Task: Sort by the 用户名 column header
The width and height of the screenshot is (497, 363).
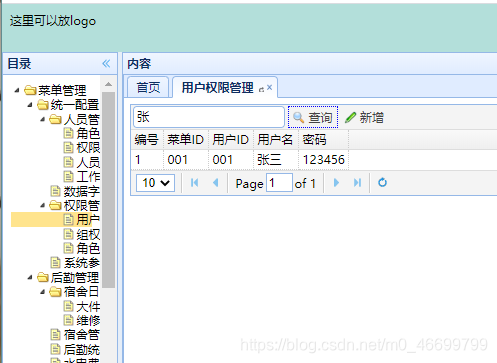Action: 276,139
